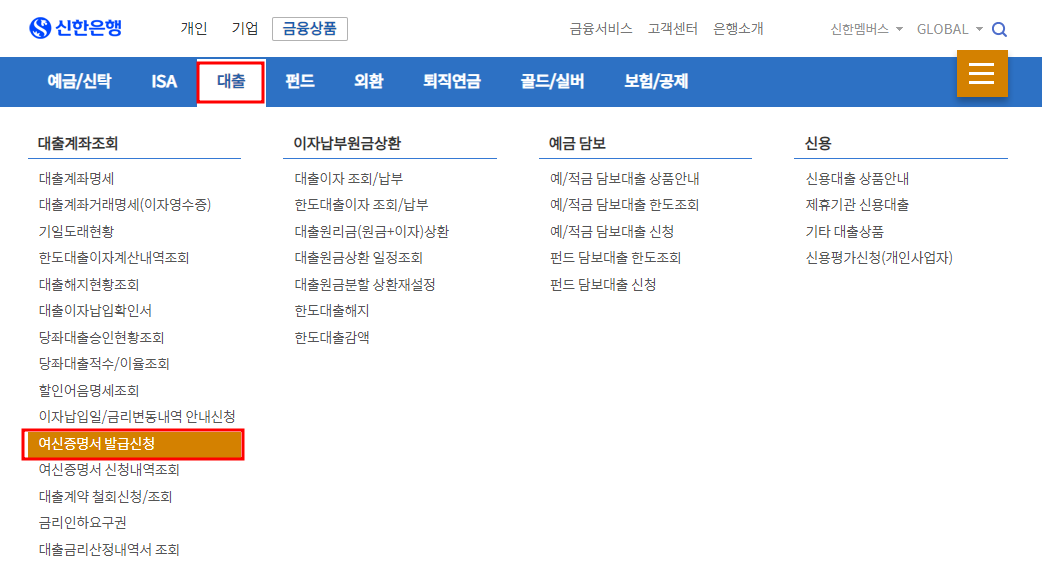Click the 대출계좌조회 section heading
This screenshot has height=573, width=1042.
[x=78, y=143]
